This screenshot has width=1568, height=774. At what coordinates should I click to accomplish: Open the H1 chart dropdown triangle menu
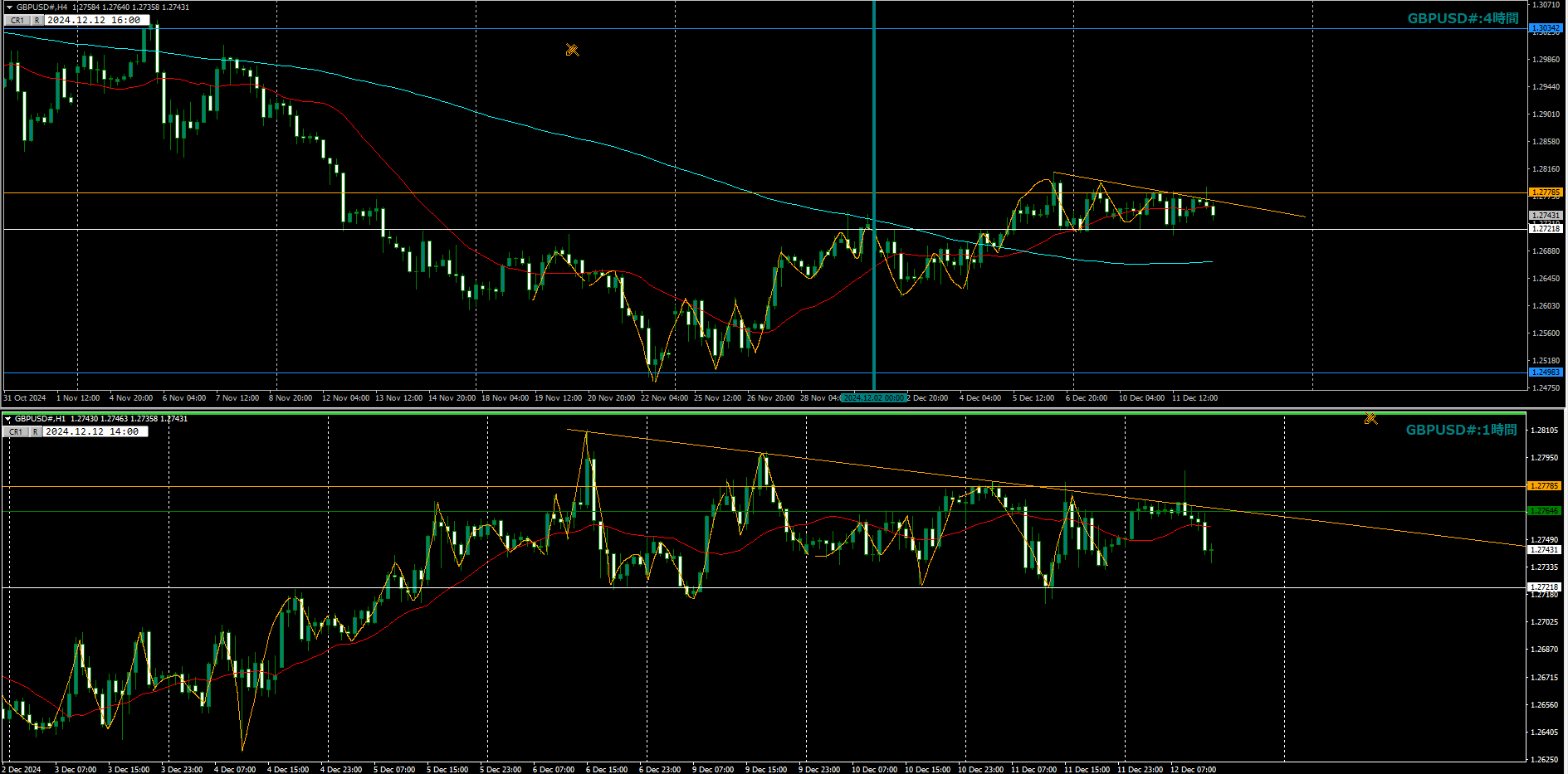click(7, 419)
